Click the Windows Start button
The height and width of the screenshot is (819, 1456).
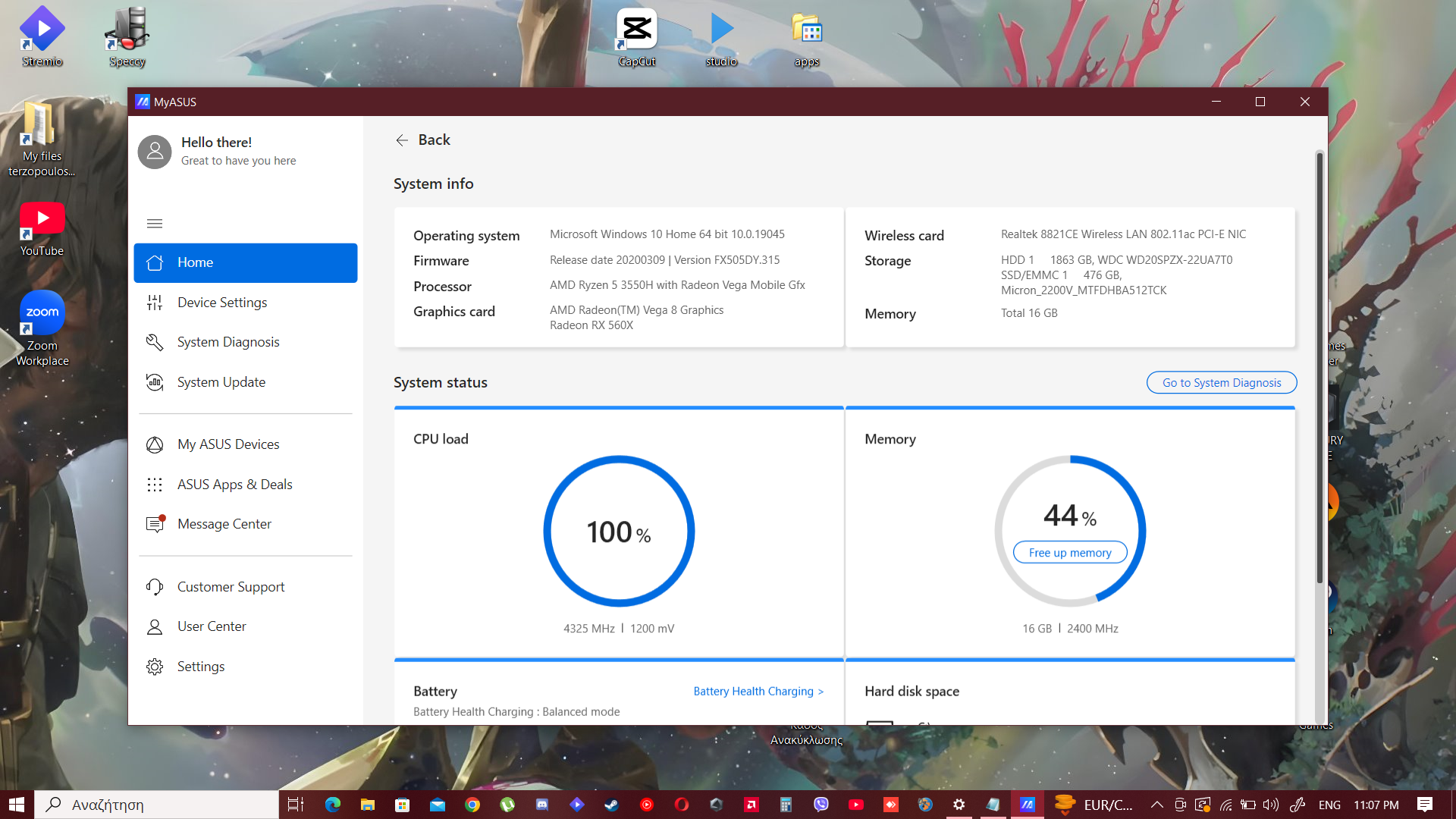[x=17, y=805]
